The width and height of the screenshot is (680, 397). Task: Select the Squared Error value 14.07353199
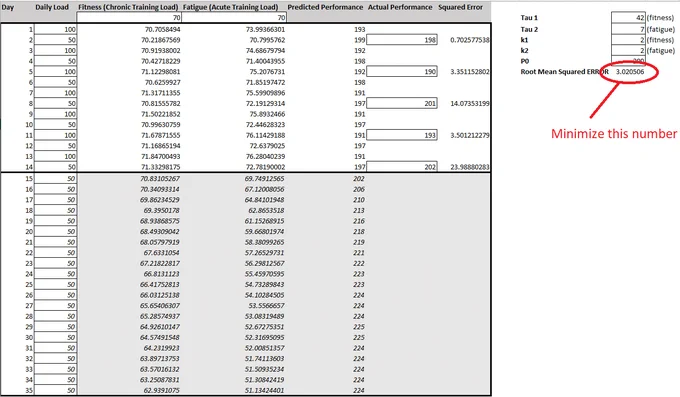[470, 103]
